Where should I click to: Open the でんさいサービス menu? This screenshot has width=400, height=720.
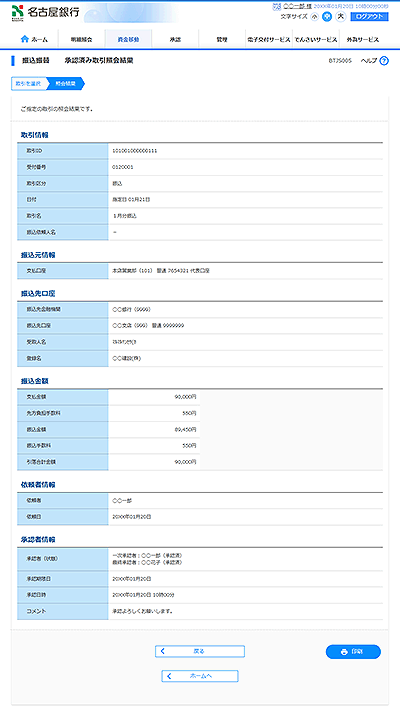(315, 39)
